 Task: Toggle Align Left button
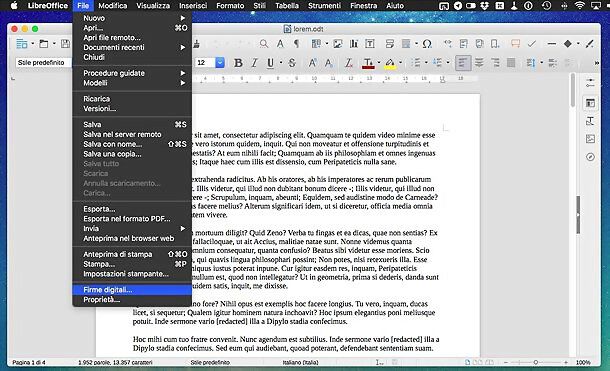pyautogui.click(x=463, y=63)
